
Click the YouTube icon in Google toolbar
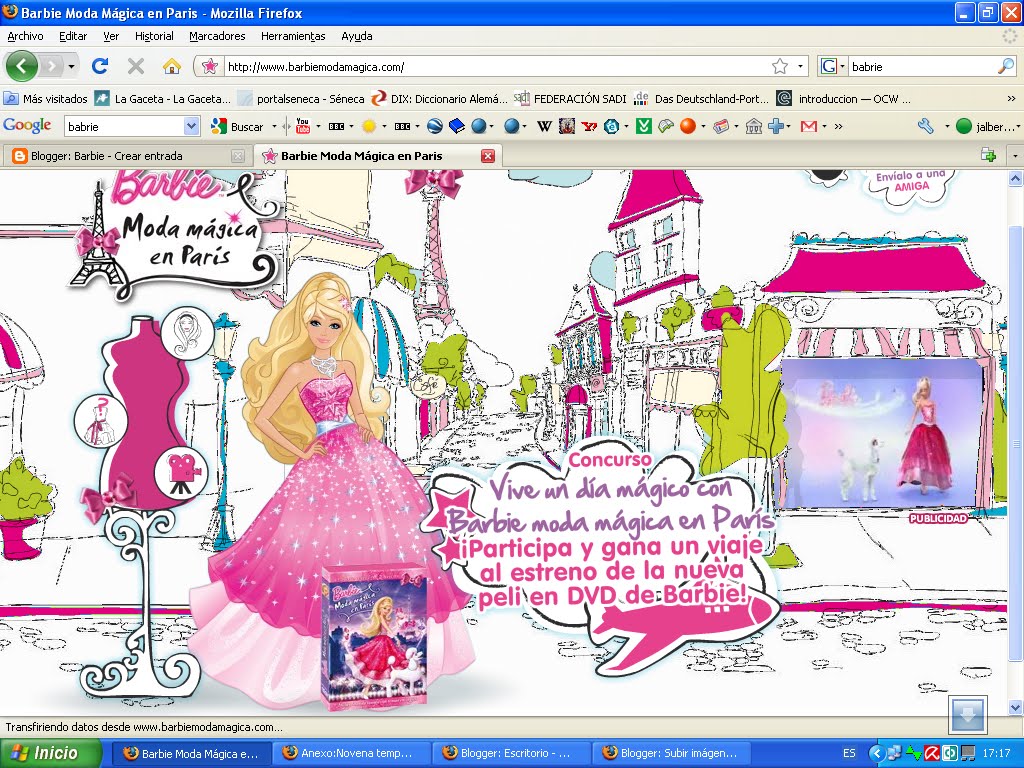302,126
